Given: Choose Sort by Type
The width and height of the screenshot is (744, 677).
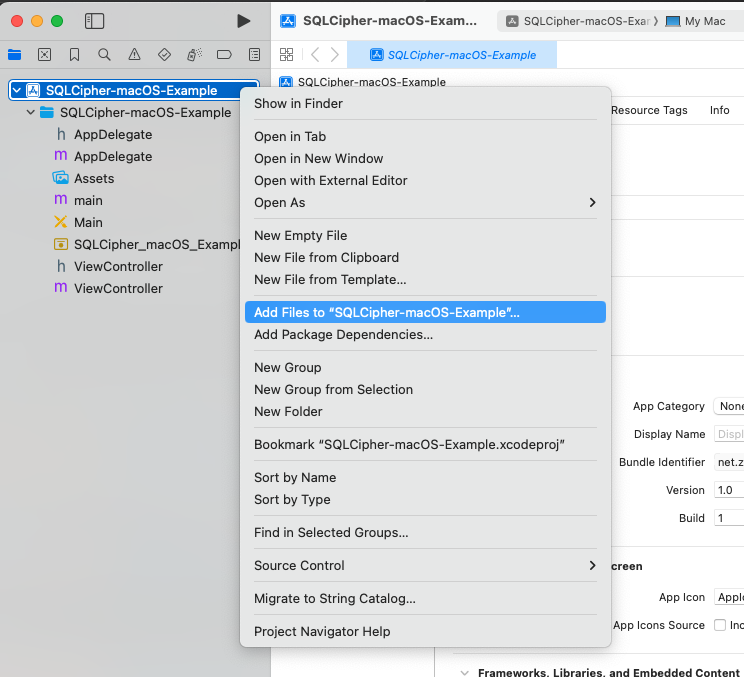Looking at the screenshot, I should click(425, 500).
